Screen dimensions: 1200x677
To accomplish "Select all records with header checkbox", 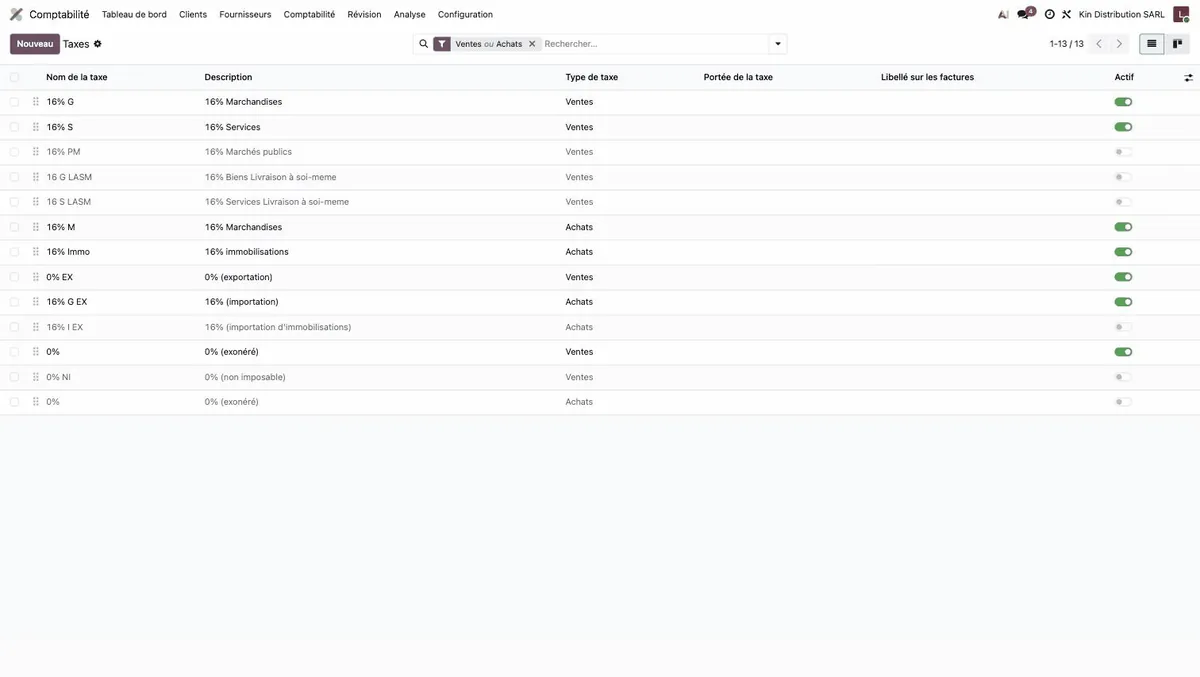I will click(x=14, y=77).
